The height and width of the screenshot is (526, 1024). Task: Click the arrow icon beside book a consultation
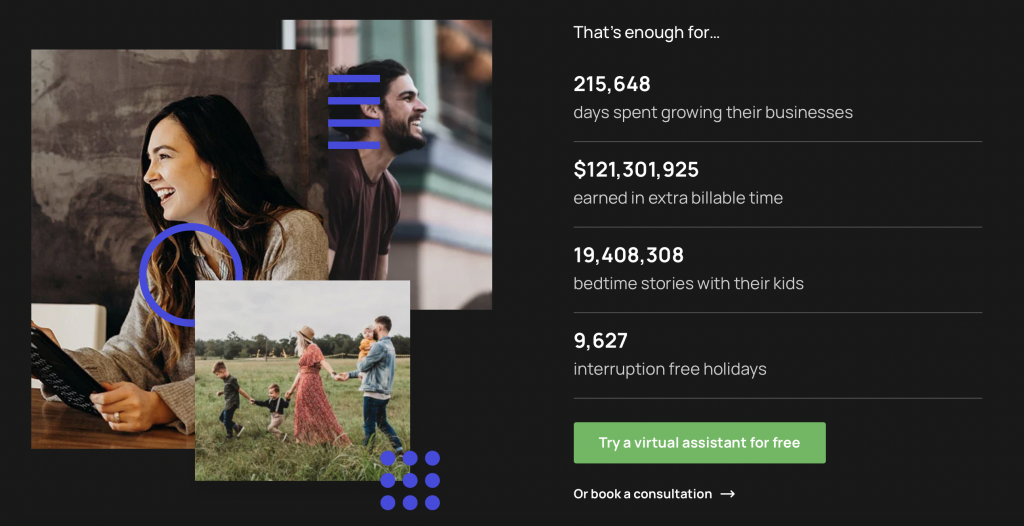[x=728, y=494]
